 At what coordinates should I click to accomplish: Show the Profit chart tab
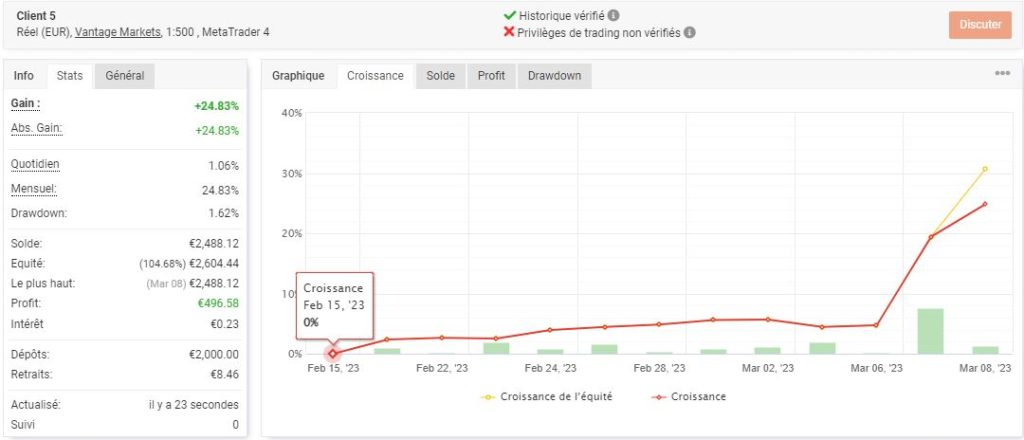pos(491,76)
